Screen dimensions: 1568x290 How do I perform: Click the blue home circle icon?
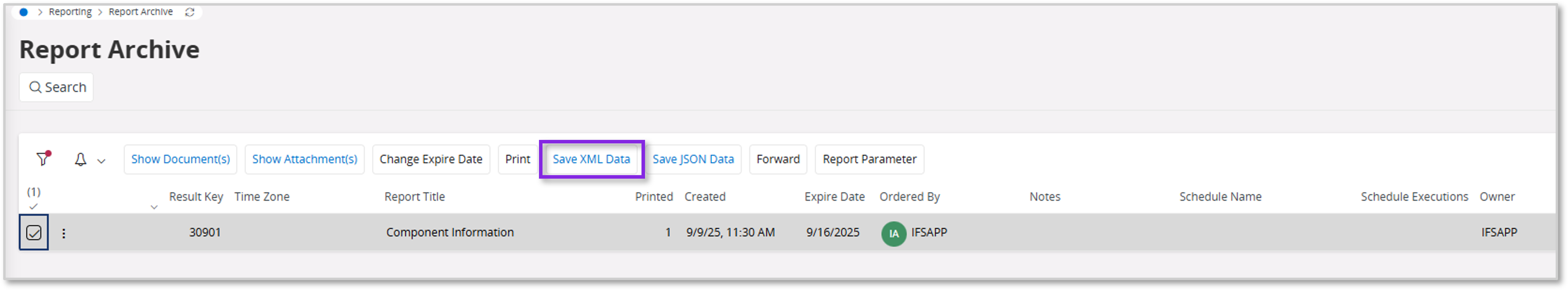pos(24,12)
